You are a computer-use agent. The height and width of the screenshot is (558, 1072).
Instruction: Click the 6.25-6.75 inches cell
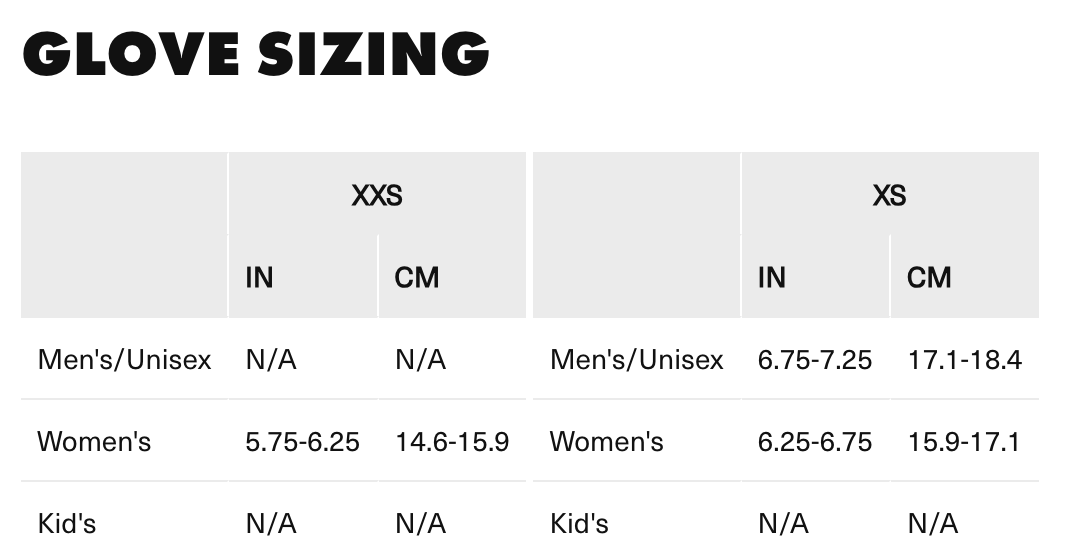(x=815, y=442)
